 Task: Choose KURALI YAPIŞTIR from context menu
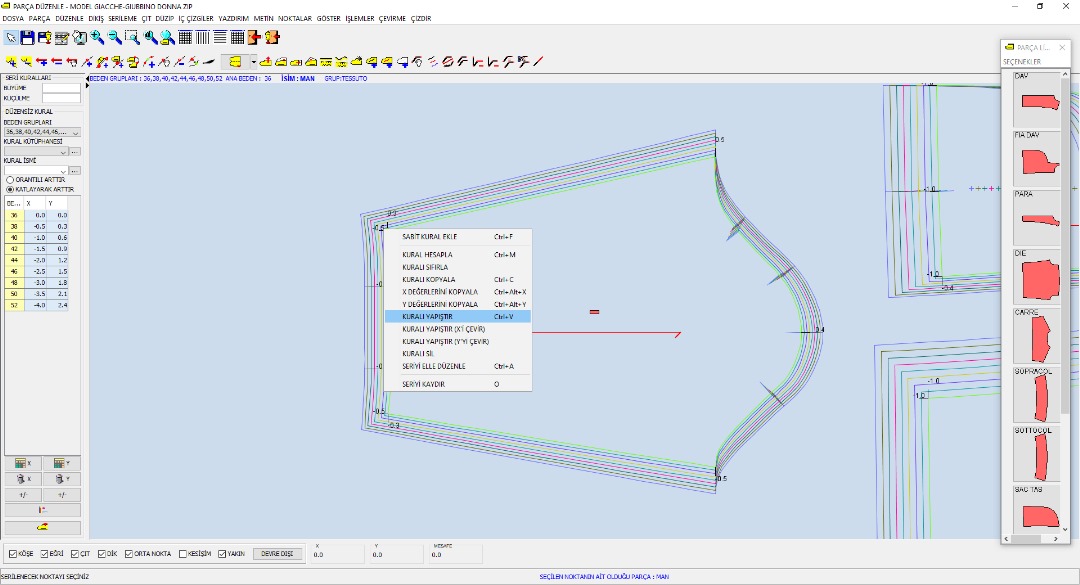[457, 316]
